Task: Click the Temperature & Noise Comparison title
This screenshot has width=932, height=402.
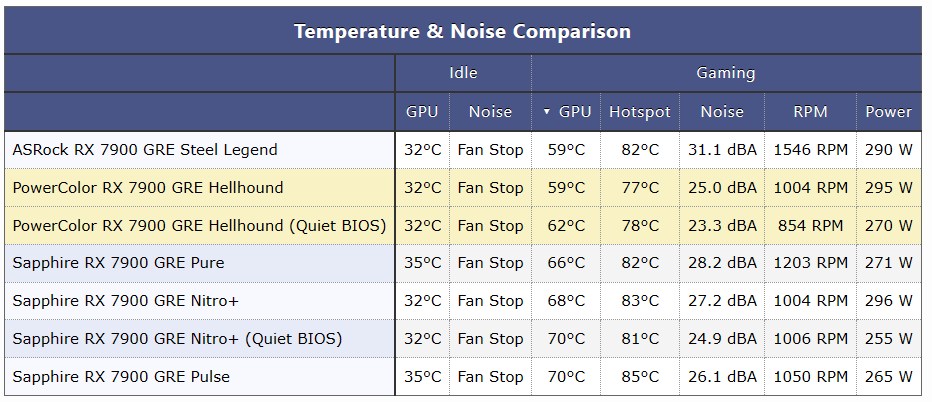Action: [x=462, y=31]
